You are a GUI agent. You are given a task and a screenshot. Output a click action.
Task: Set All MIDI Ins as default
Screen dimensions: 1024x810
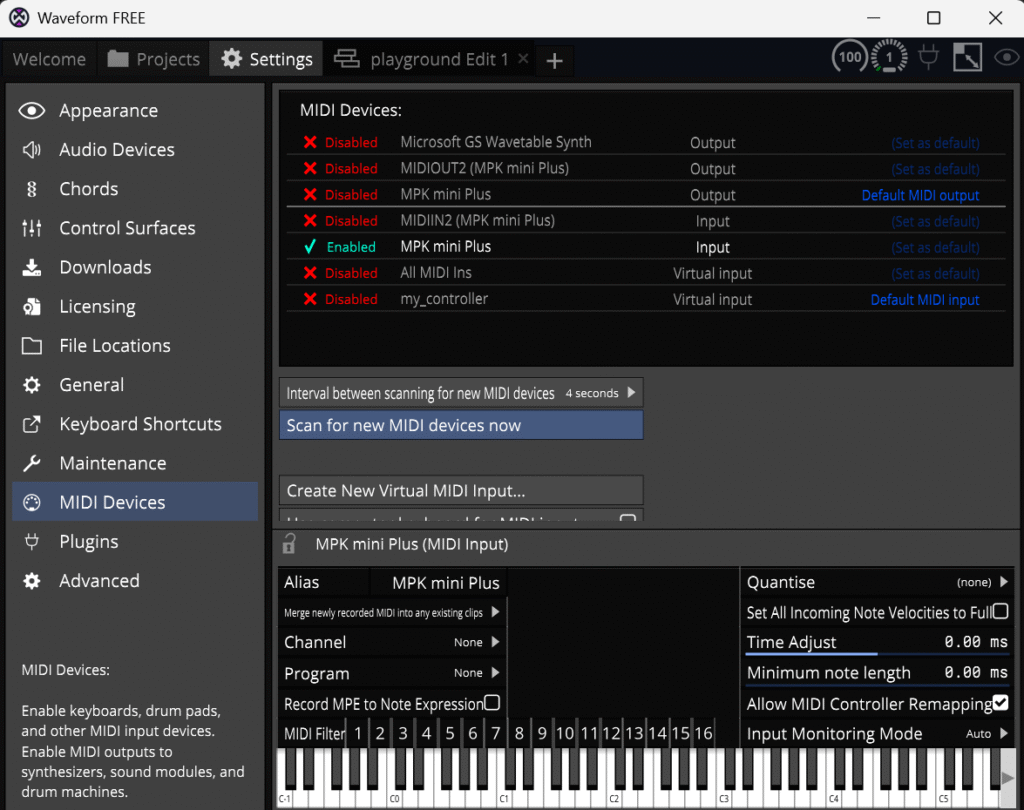[935, 274]
